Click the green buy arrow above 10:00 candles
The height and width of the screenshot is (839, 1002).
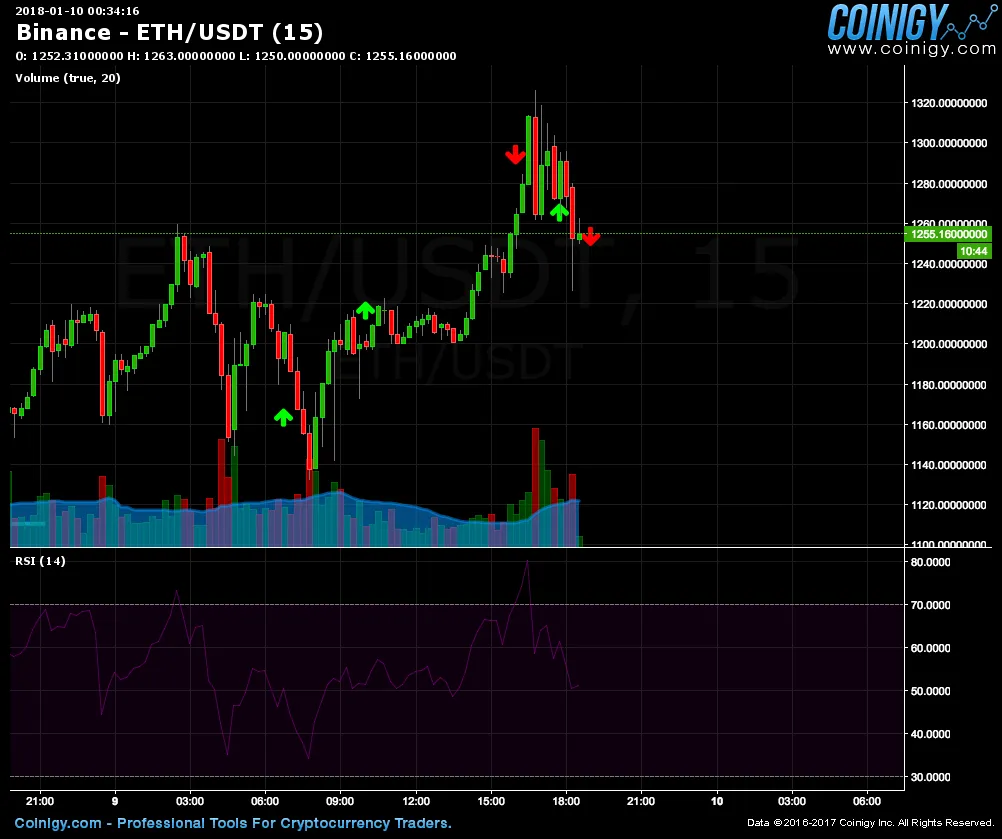365,310
